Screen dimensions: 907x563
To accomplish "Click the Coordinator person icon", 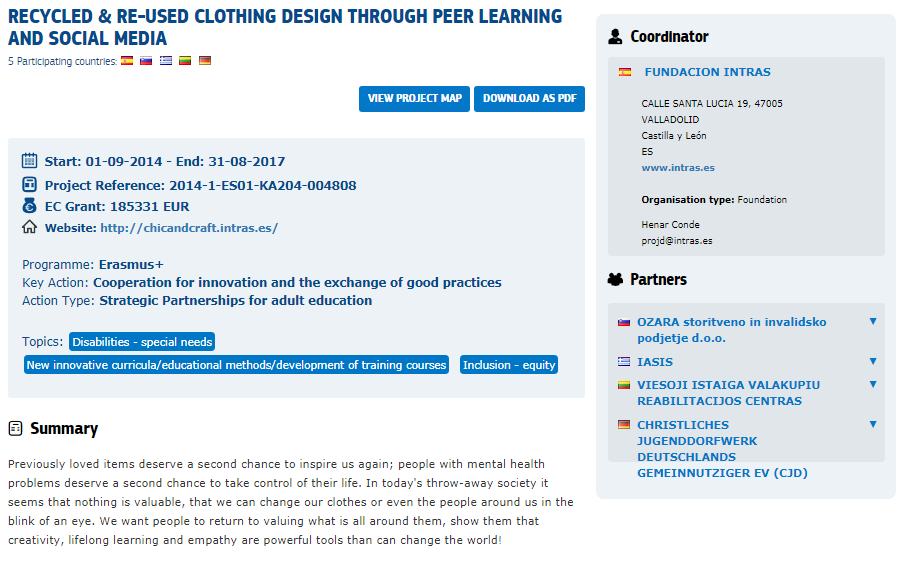I will click(x=615, y=37).
